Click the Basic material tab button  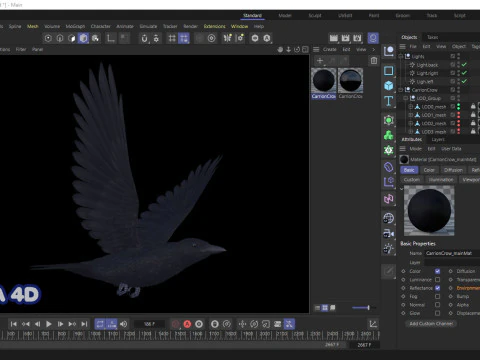[x=409, y=170]
